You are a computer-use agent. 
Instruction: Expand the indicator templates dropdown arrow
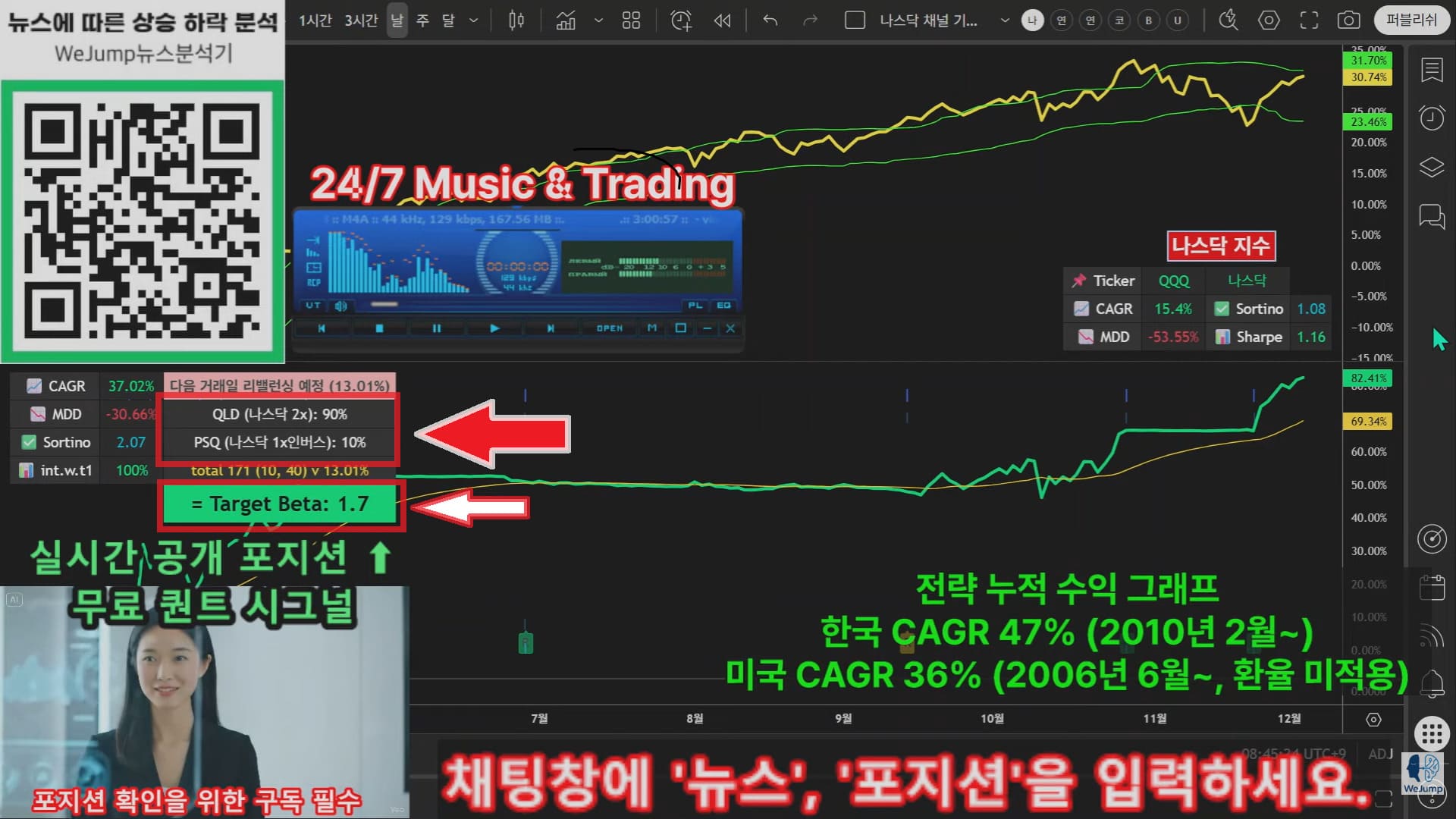(x=598, y=20)
